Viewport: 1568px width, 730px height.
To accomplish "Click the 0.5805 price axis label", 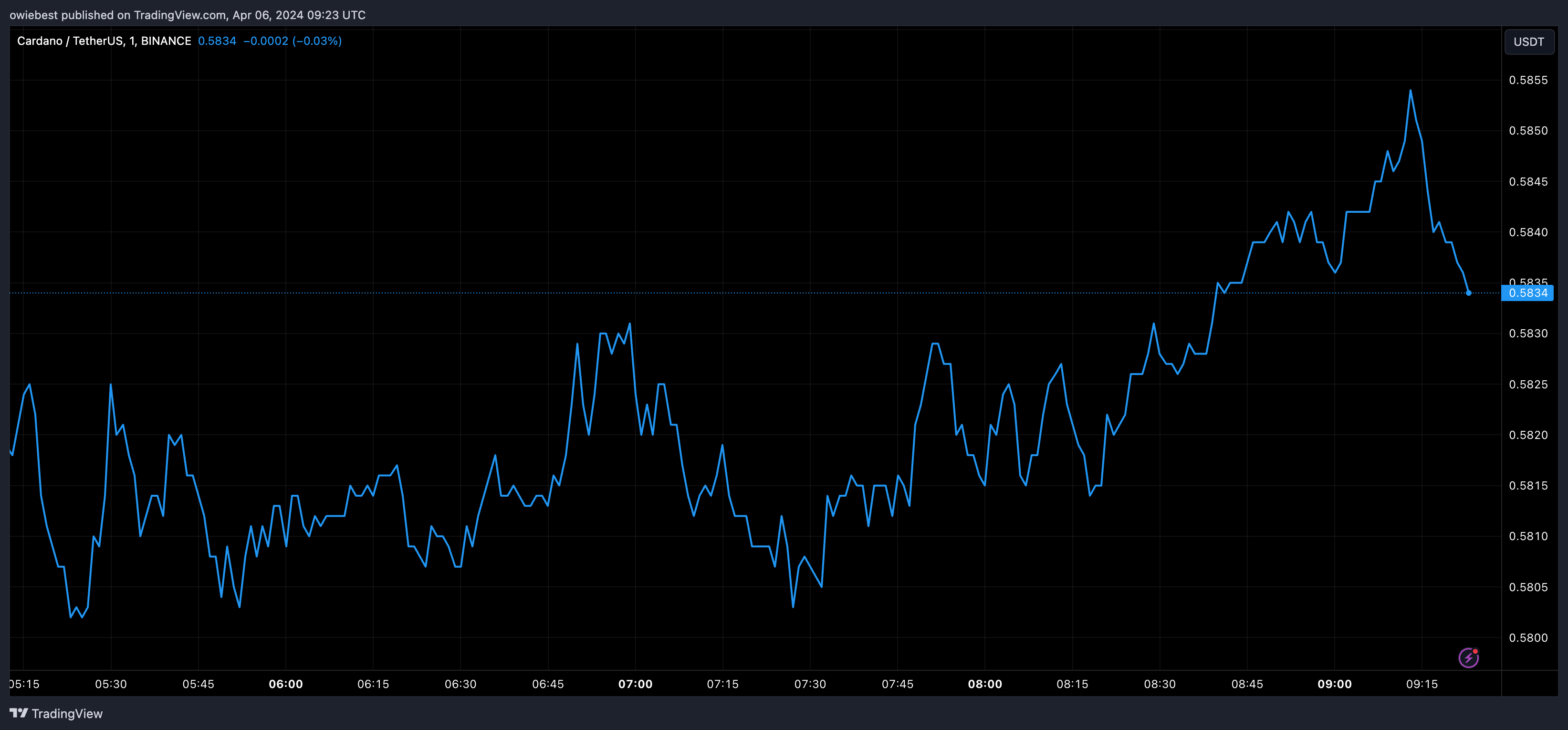I will [x=1528, y=587].
